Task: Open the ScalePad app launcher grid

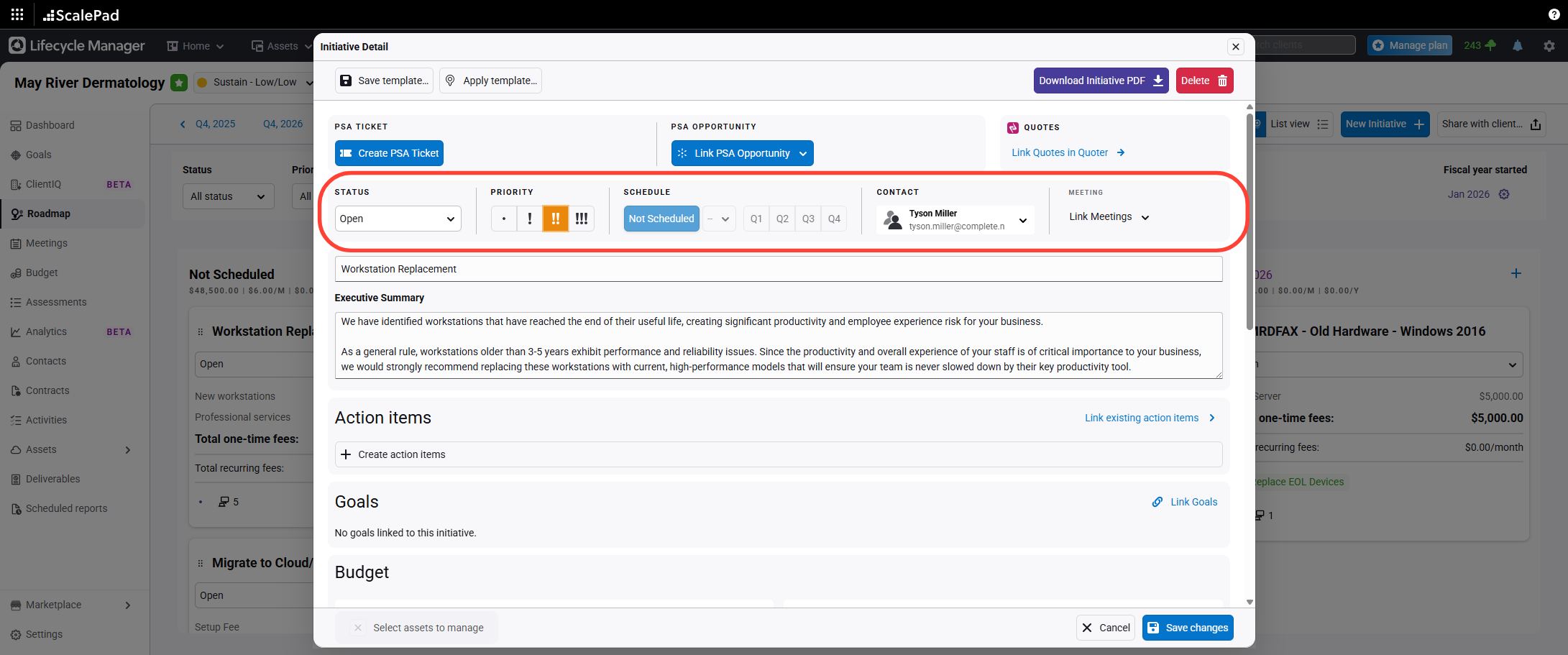Action: pos(17,14)
